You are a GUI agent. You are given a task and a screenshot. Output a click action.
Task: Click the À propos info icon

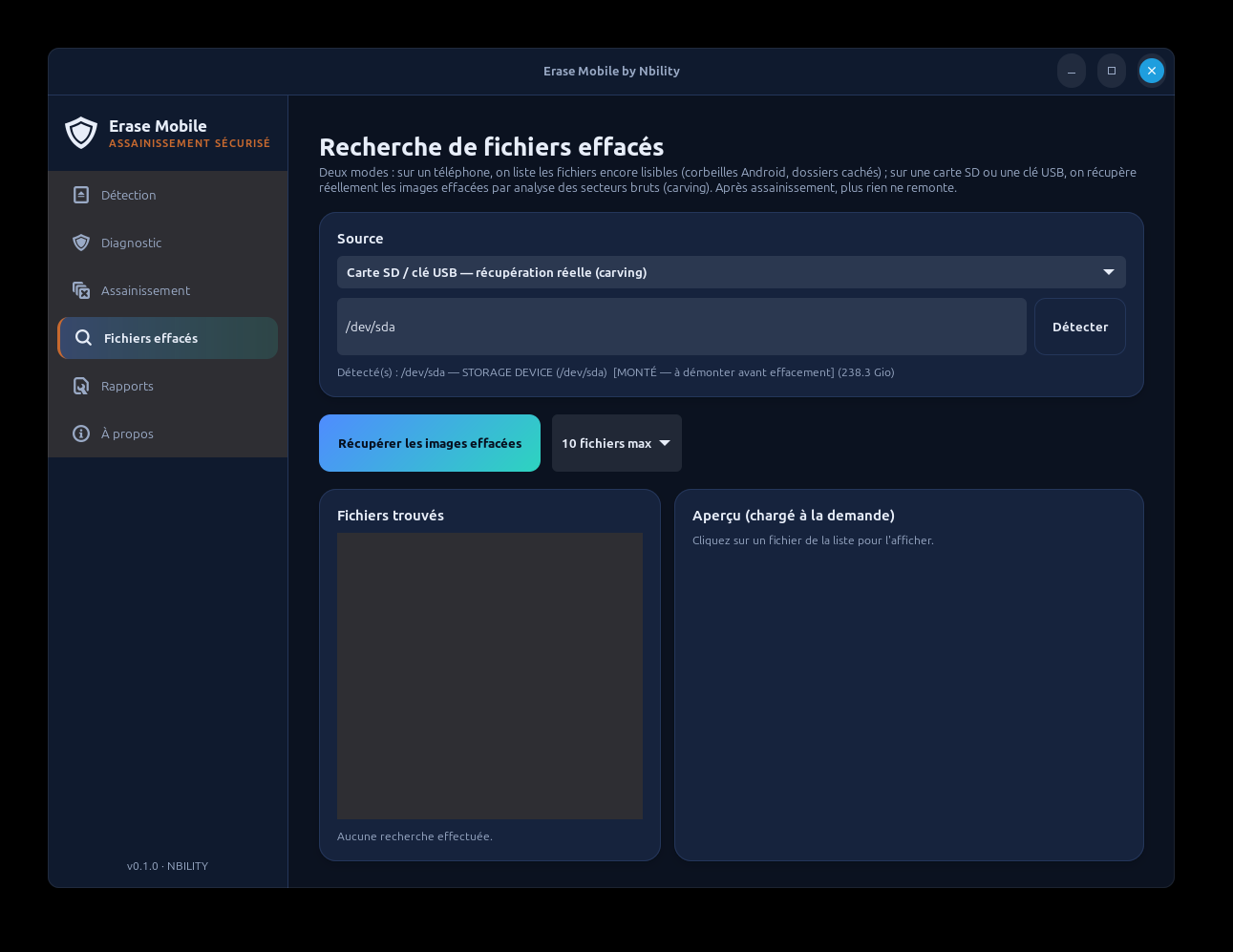[x=81, y=434]
